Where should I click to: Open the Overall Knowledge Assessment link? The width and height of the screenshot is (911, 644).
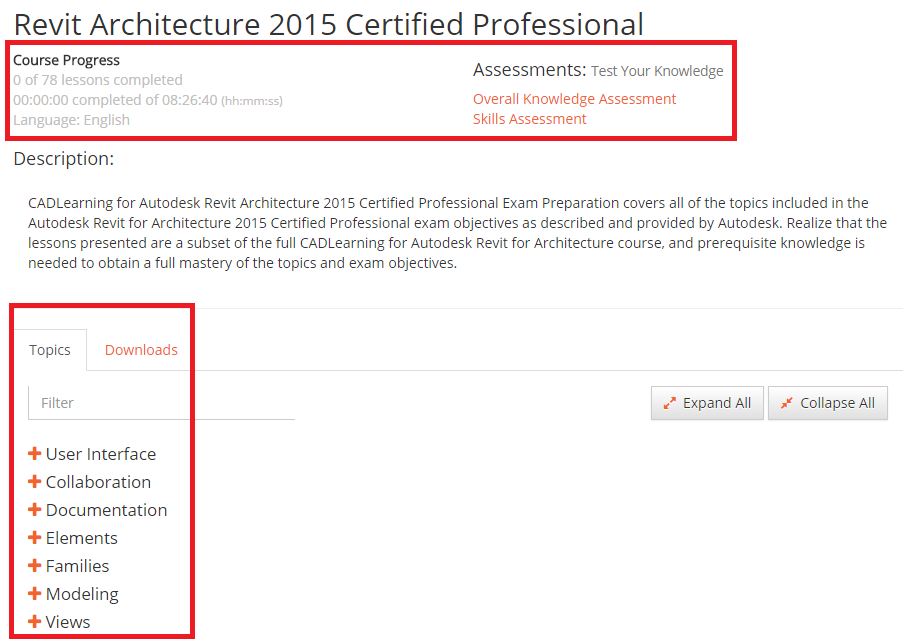[575, 99]
